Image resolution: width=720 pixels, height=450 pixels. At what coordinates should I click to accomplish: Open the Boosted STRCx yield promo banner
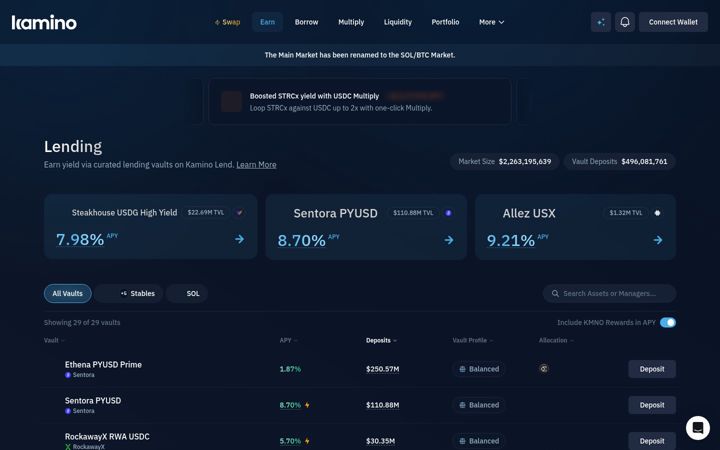(360, 101)
